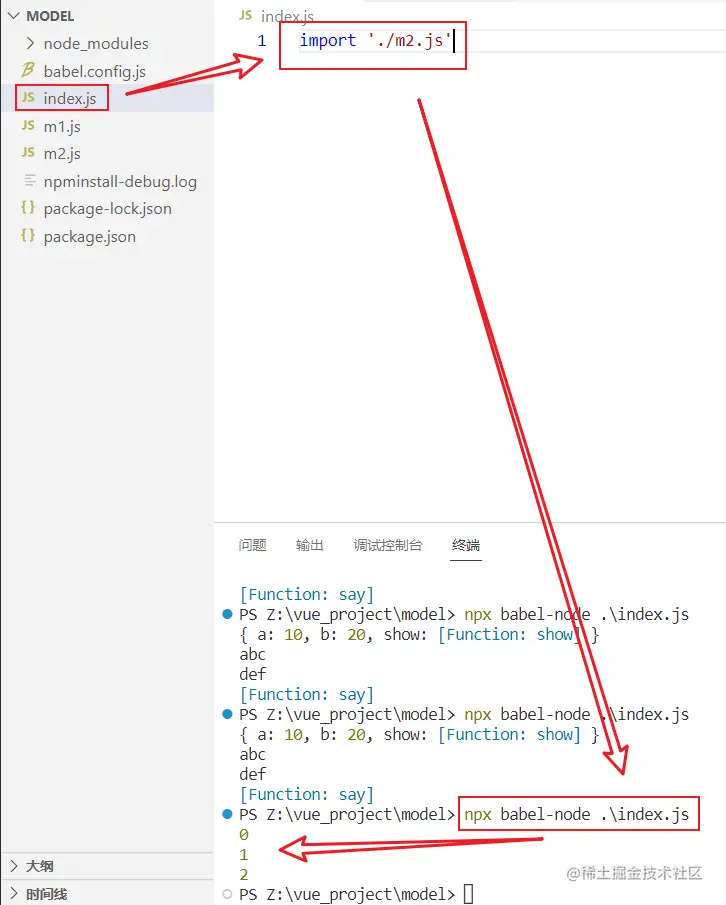
Task: Click the terminal prompt input cursor
Action: (x=469, y=894)
